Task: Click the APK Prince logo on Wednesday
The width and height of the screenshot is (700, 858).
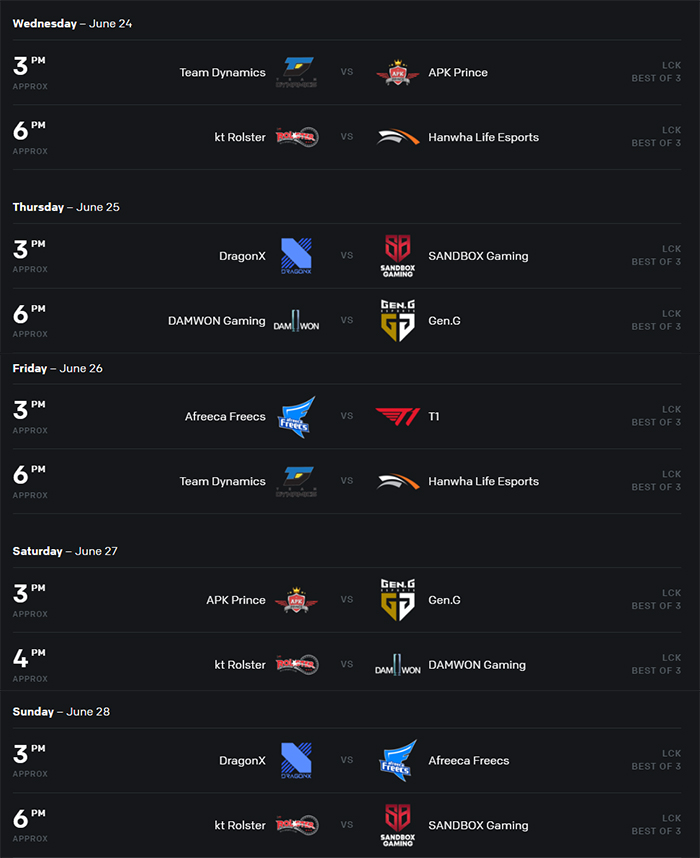Action: pyautogui.click(x=398, y=72)
